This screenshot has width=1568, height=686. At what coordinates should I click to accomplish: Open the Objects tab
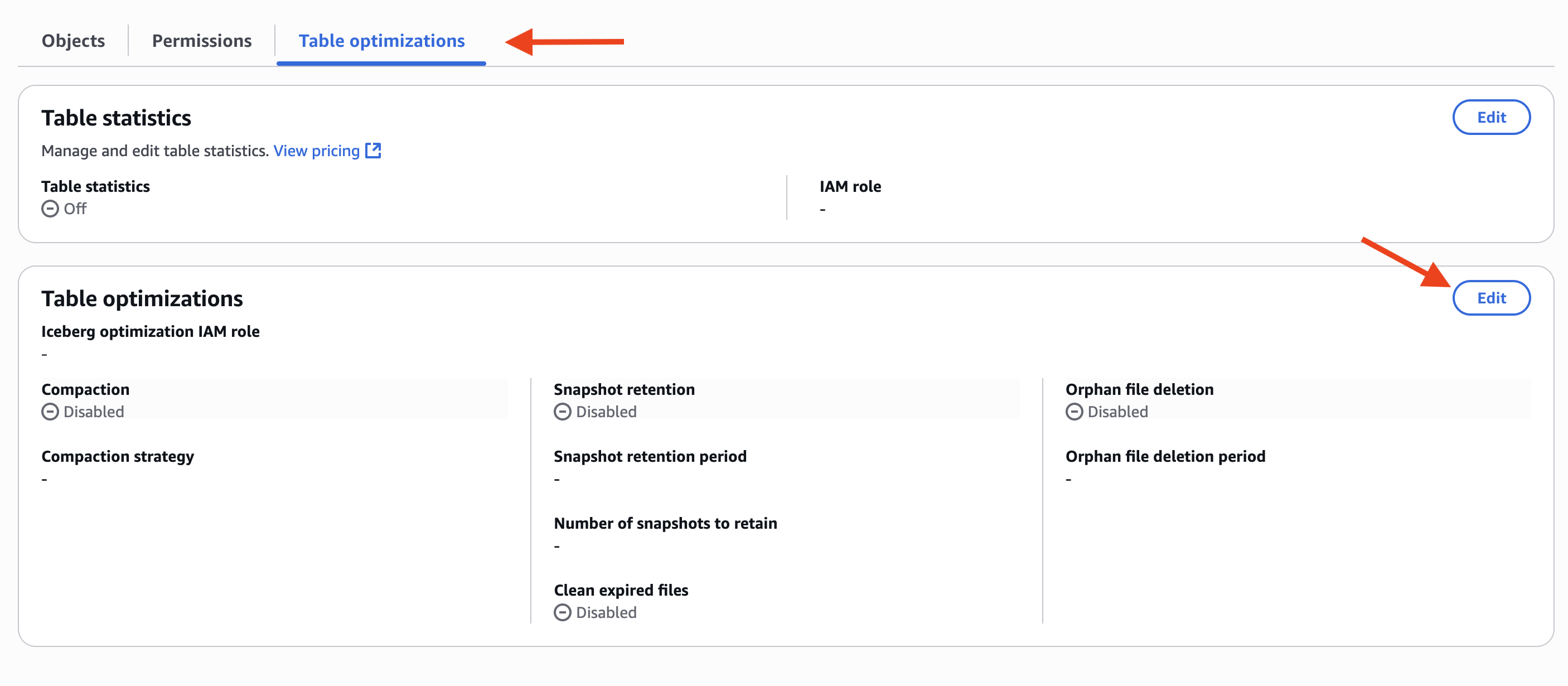73,41
